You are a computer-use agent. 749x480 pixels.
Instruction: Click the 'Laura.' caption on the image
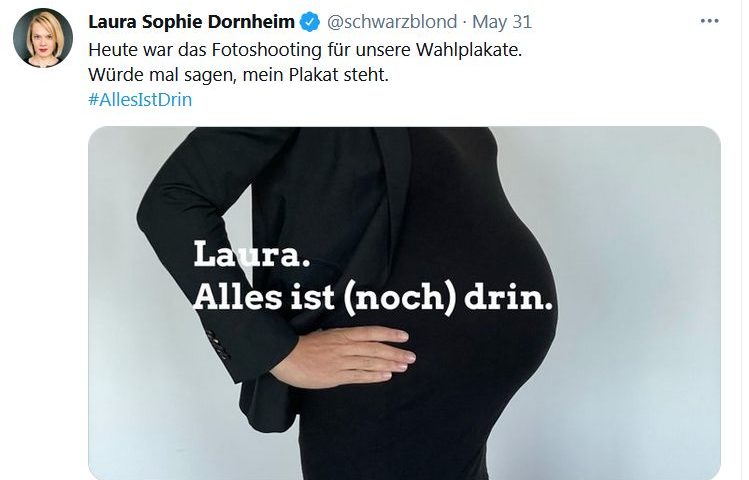click(x=252, y=255)
